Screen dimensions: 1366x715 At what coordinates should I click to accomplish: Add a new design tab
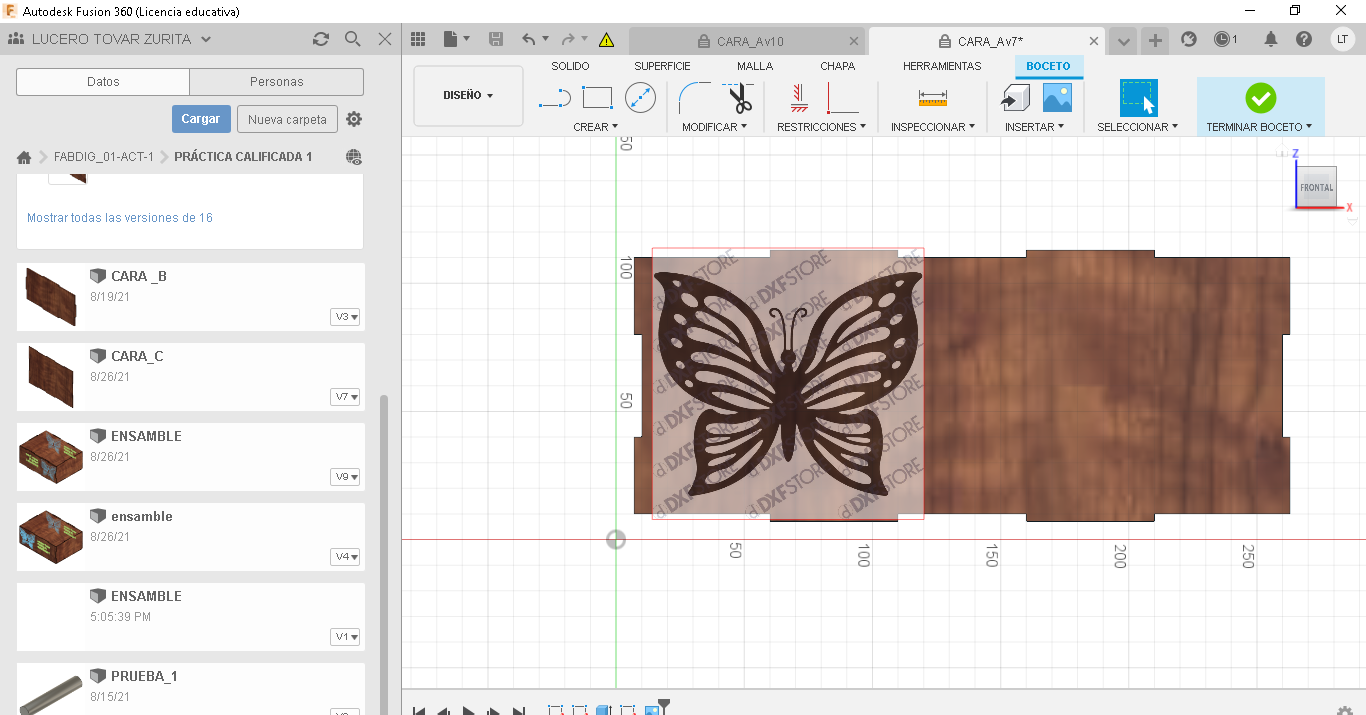pyautogui.click(x=1155, y=40)
